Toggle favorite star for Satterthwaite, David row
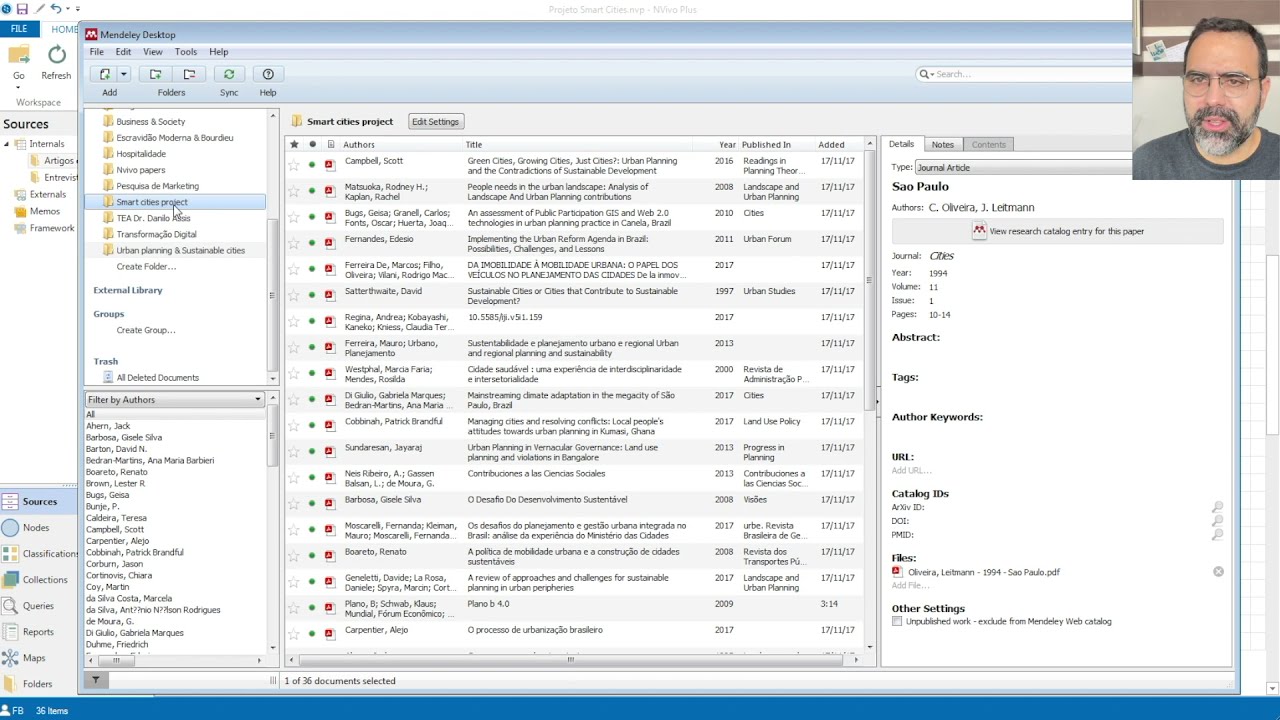Viewport: 1280px width, 720px height. coord(294,295)
